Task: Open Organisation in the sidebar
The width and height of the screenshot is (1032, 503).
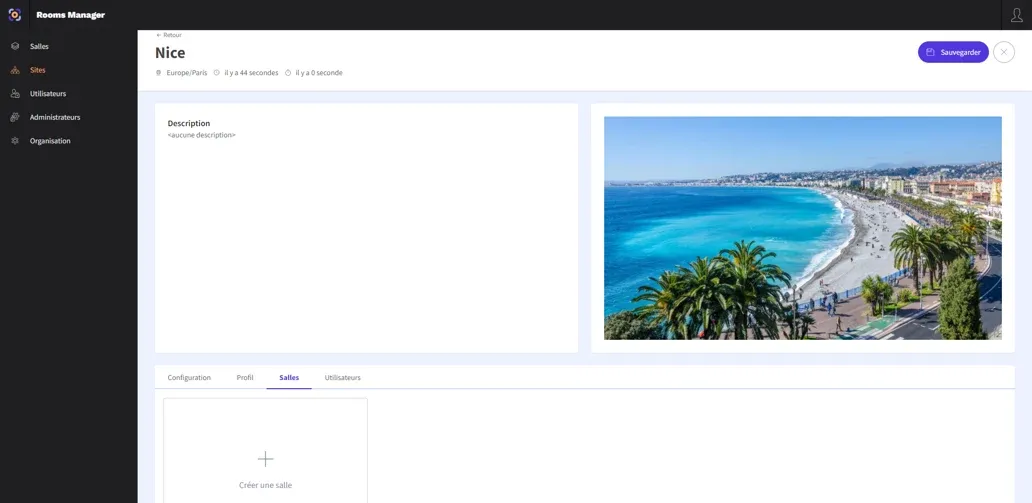Action: [x=50, y=141]
